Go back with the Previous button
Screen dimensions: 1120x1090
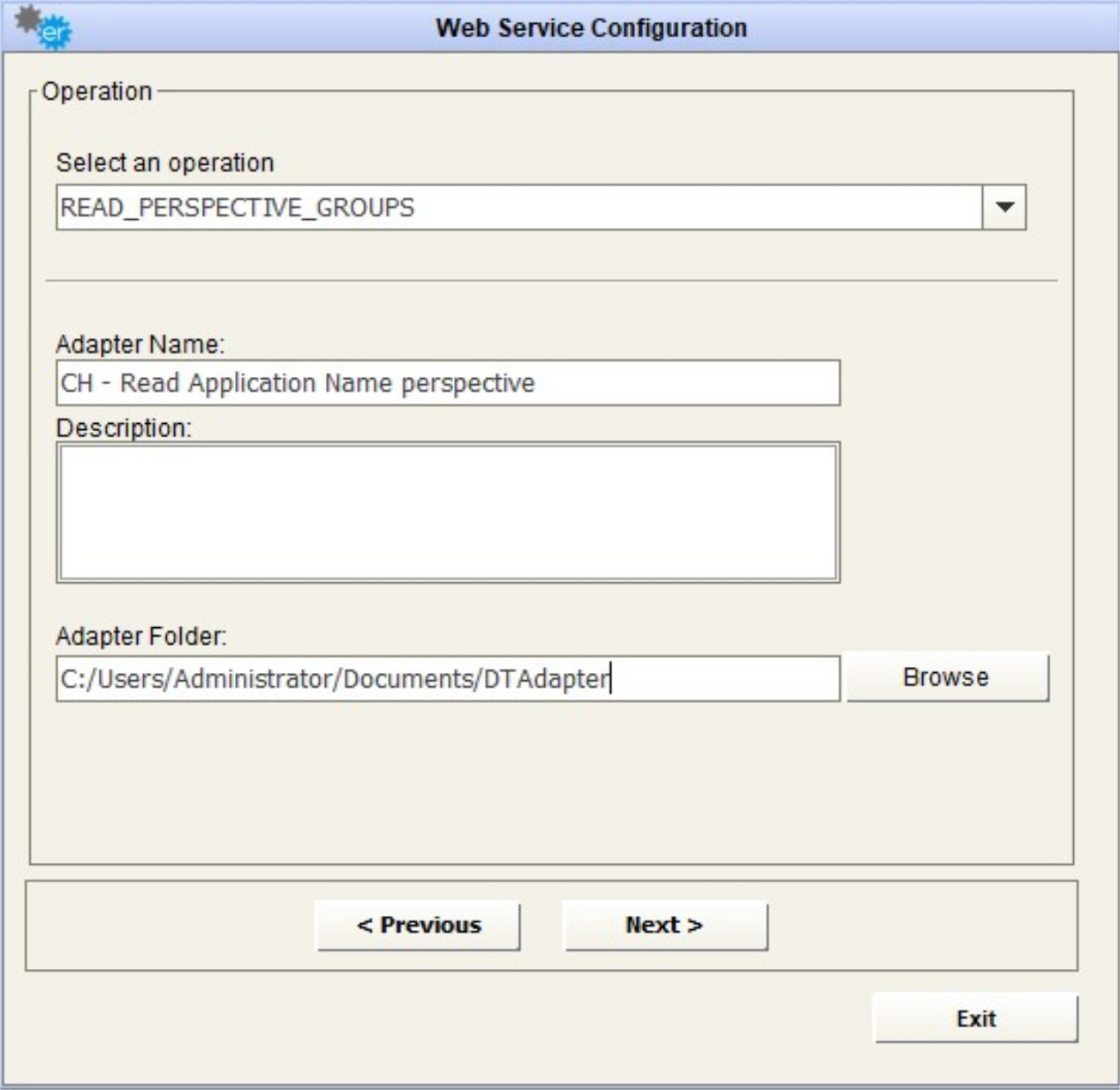[418, 925]
